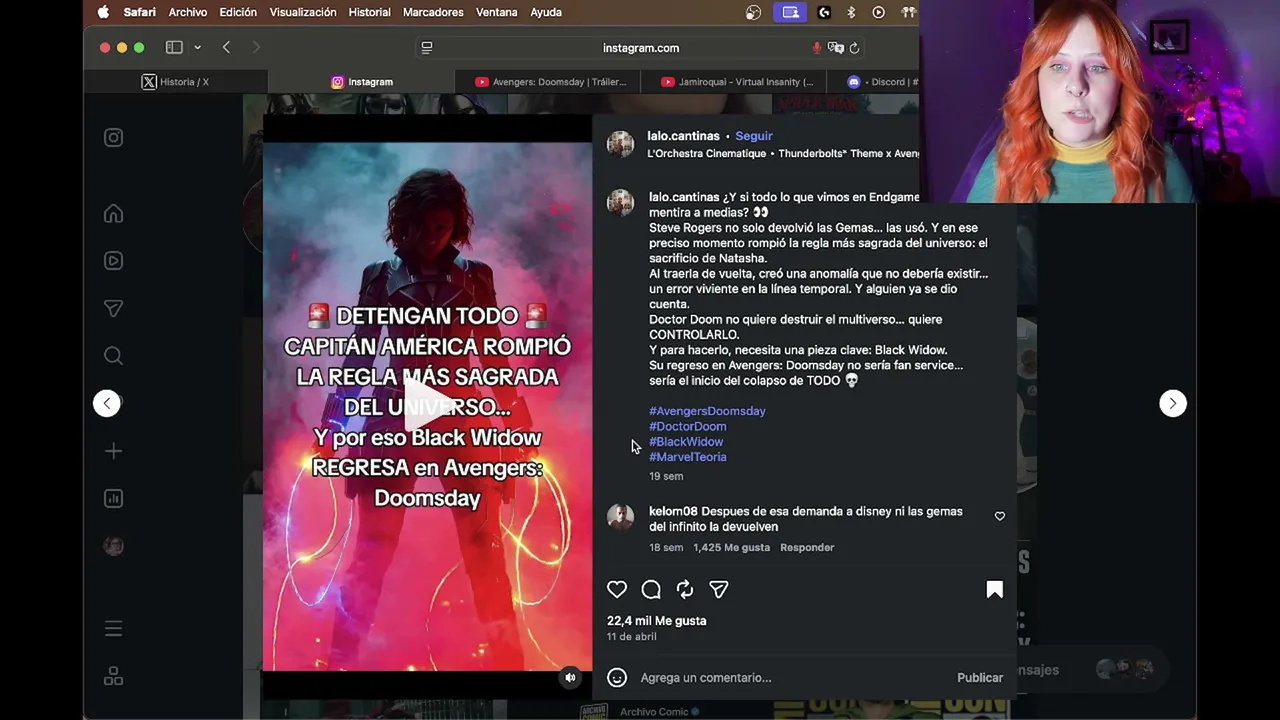Click the Agrega un comentario field
This screenshot has height=720, width=1280.
[792, 677]
